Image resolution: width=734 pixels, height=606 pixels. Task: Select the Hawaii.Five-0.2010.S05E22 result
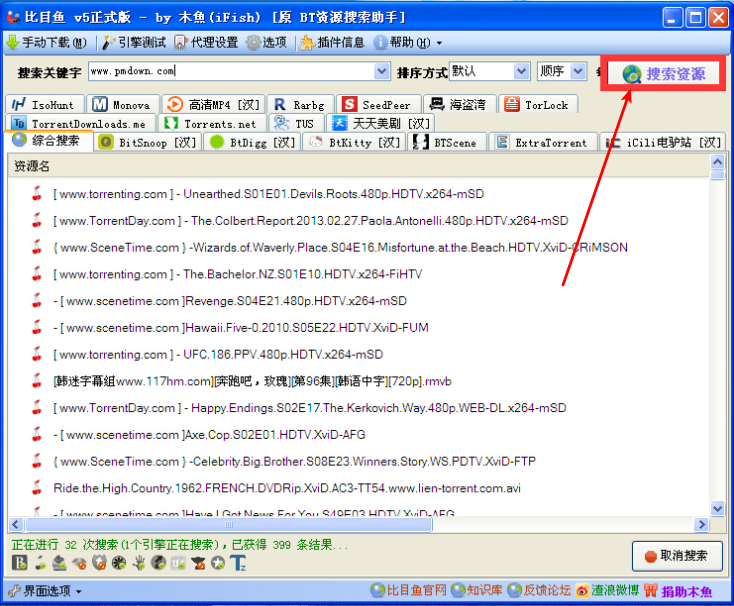[241, 328]
